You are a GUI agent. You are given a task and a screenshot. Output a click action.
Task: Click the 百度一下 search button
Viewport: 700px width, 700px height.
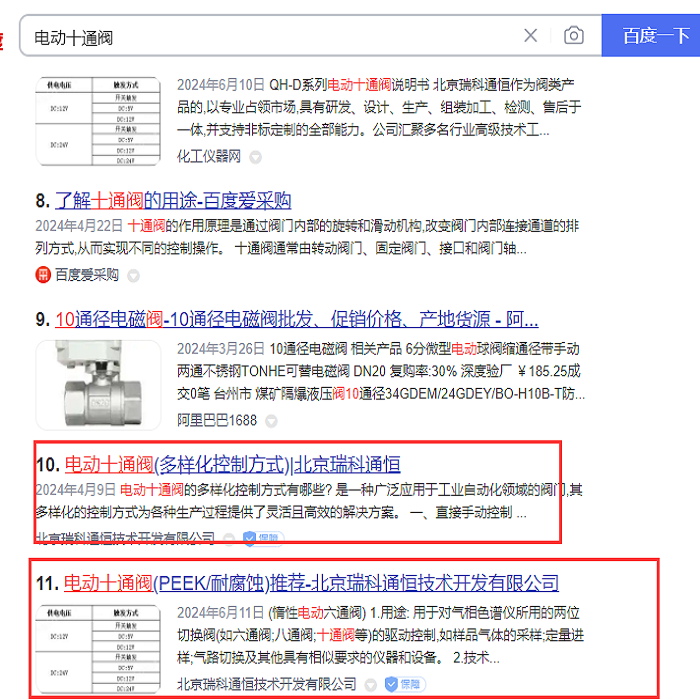click(651, 36)
